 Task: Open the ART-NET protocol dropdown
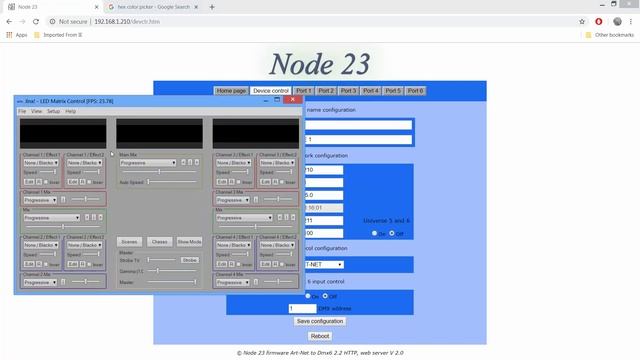[324, 264]
